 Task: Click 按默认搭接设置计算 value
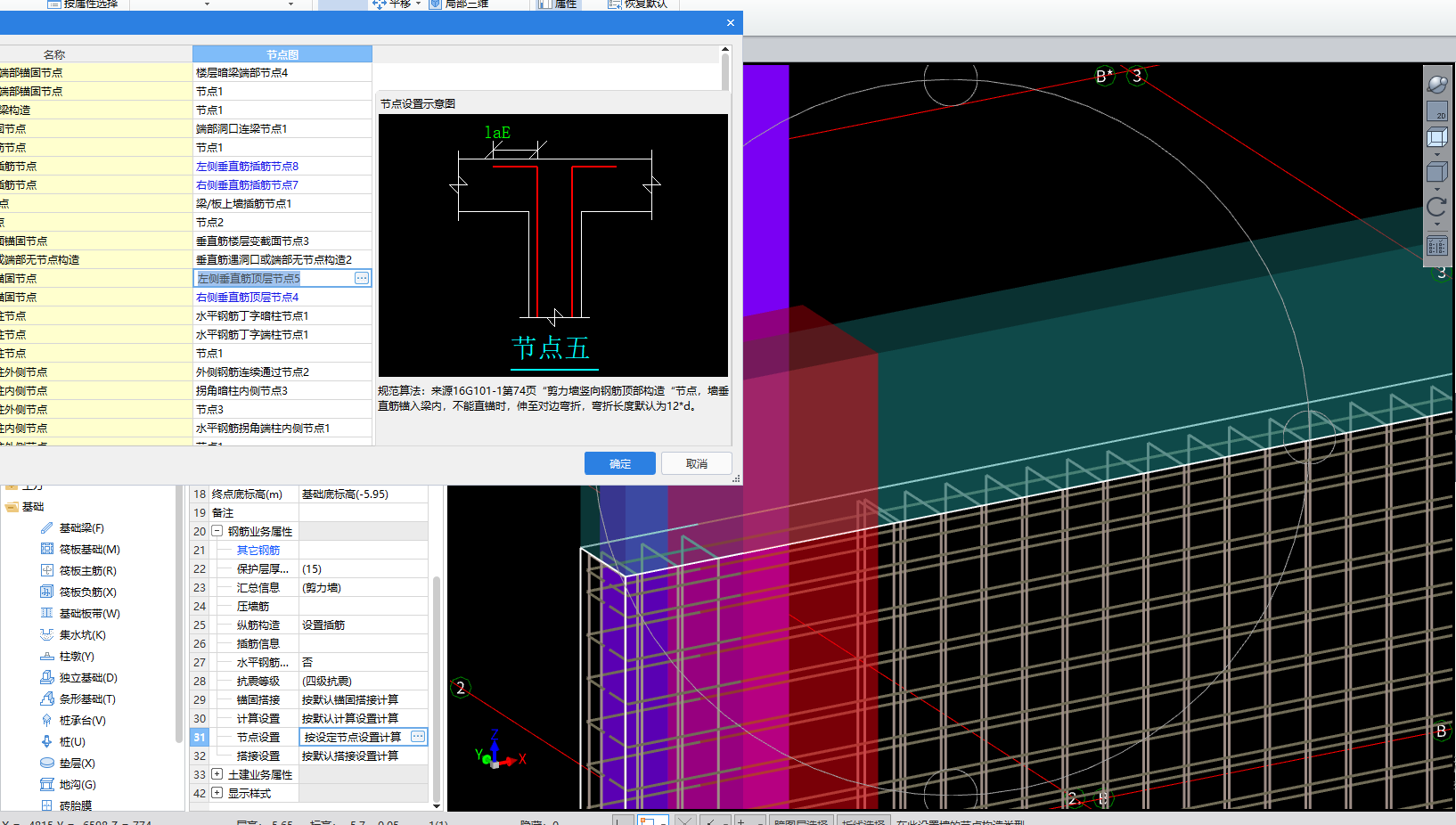pos(364,756)
